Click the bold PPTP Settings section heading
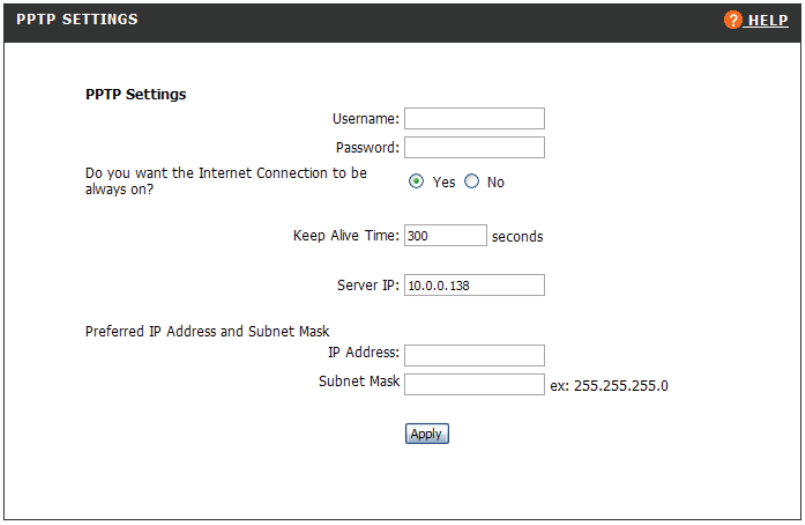805x525 pixels. [x=136, y=95]
